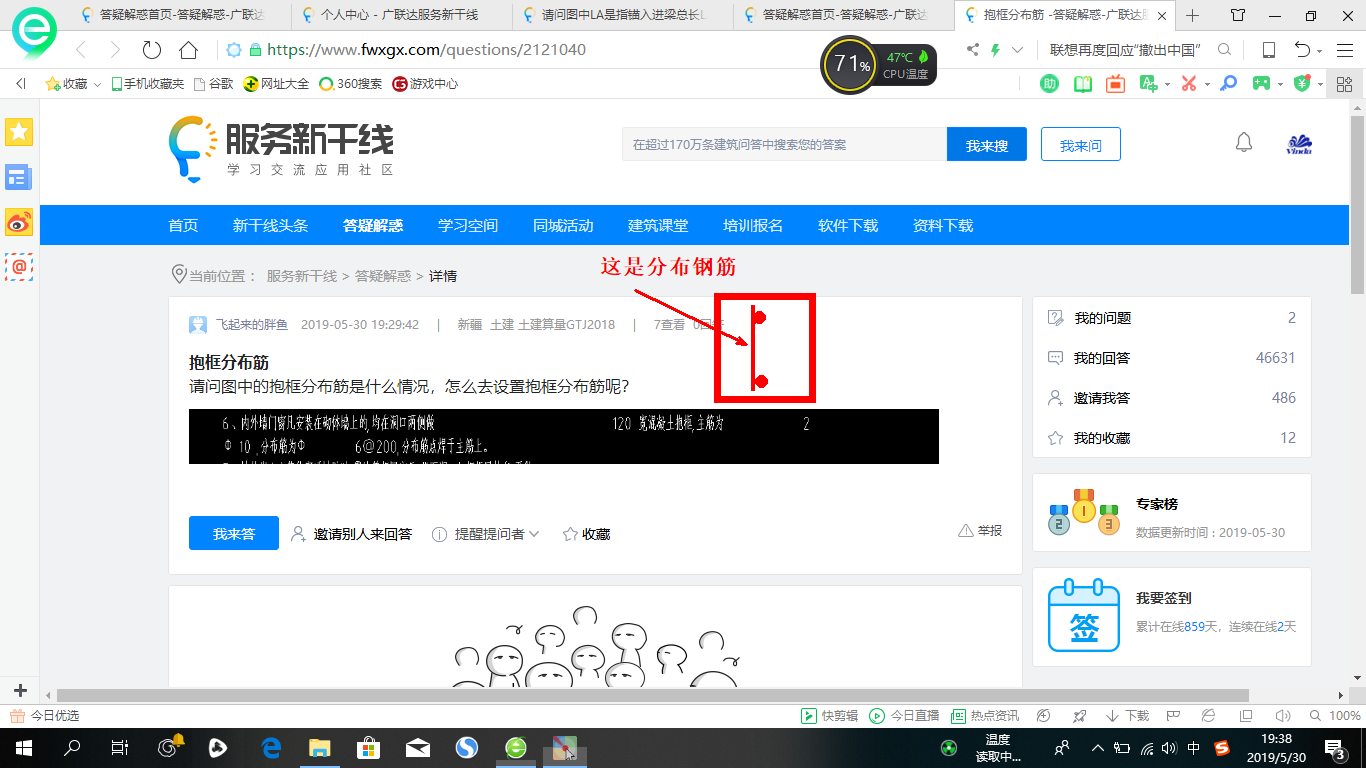1366x768 pixels.
Task: Open the green book reading-mode icon
Action: tap(1083, 84)
